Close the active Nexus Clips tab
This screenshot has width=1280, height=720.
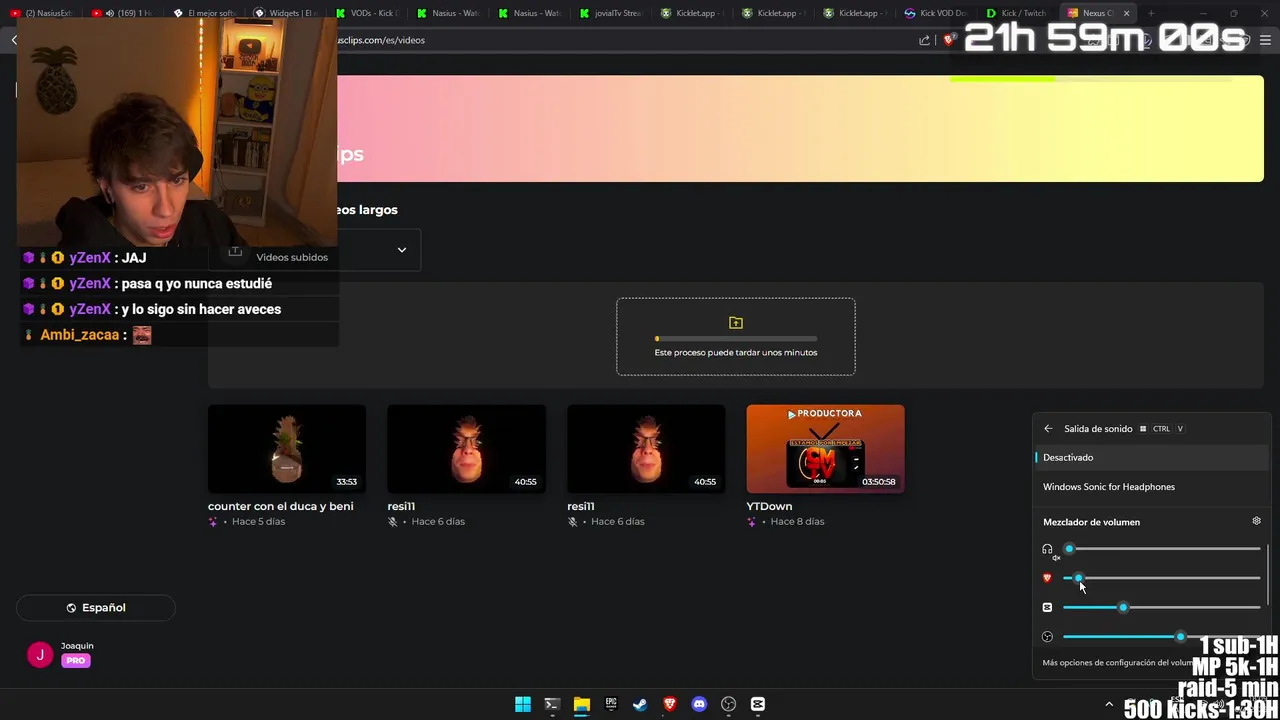coord(1126,13)
